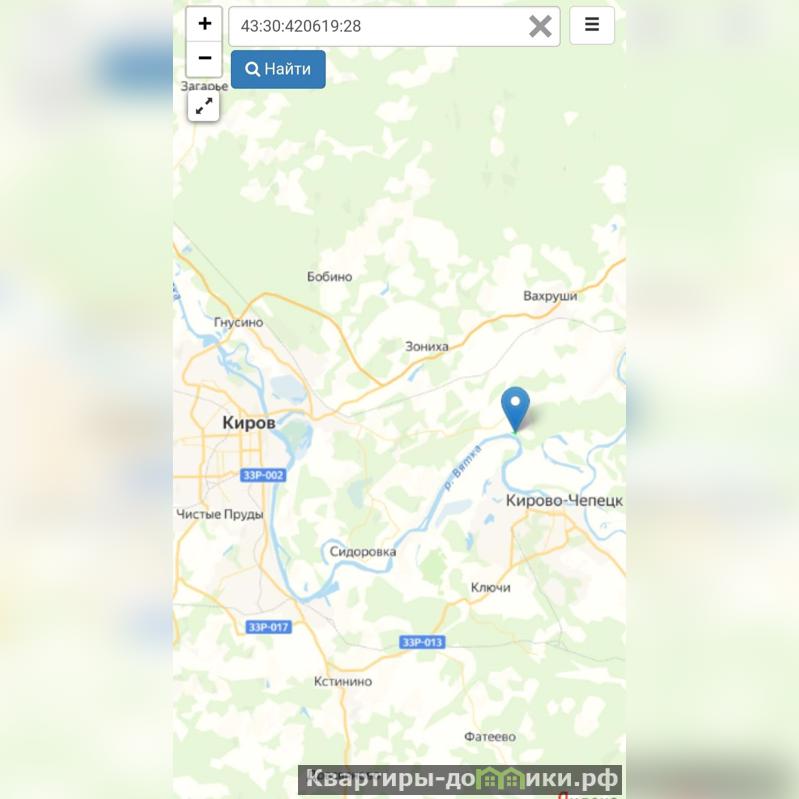
Task: Click the Сидоровка village label
Action: tap(362, 551)
